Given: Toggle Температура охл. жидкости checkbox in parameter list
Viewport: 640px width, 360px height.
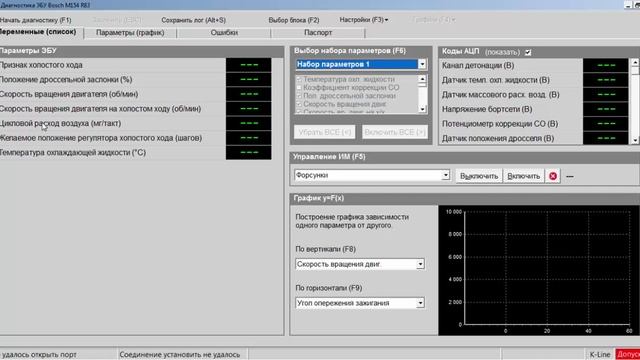Looking at the screenshot, I should pyautogui.click(x=299, y=79).
